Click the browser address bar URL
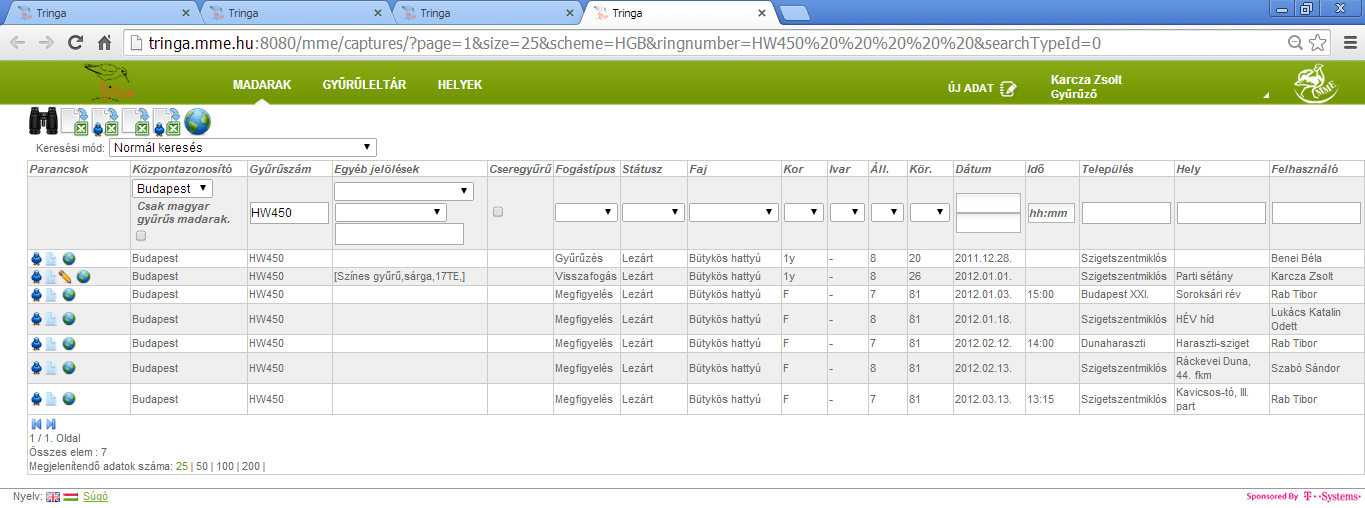 pyautogui.click(x=626, y=43)
